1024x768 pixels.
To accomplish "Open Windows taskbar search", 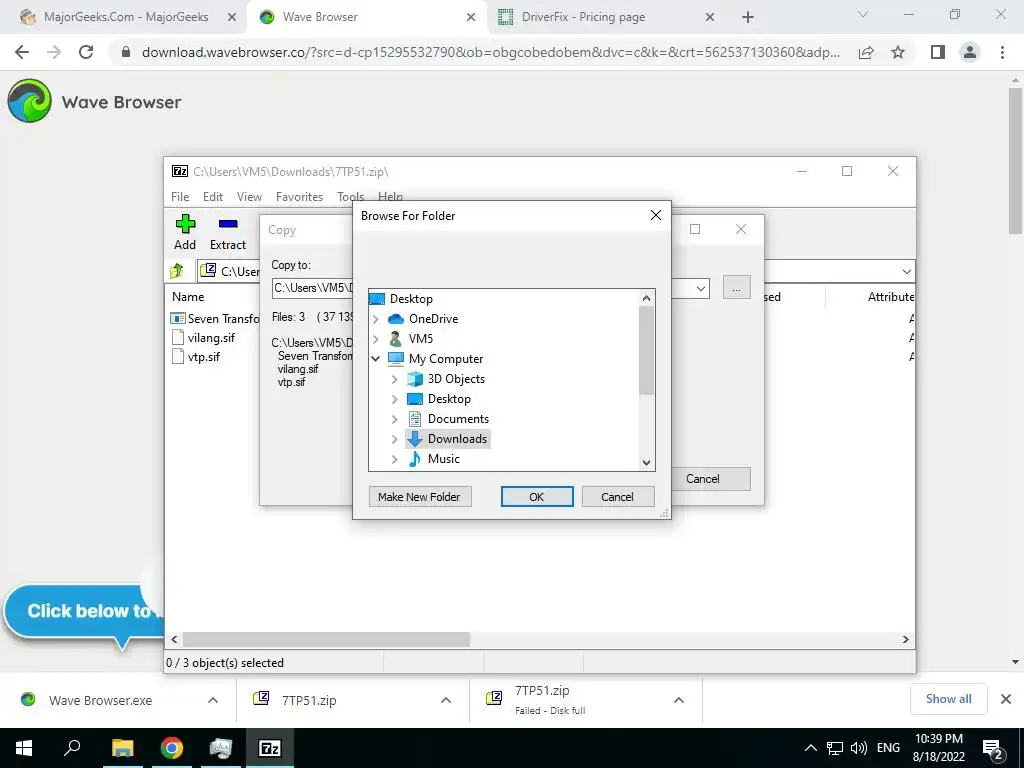I will 72,748.
